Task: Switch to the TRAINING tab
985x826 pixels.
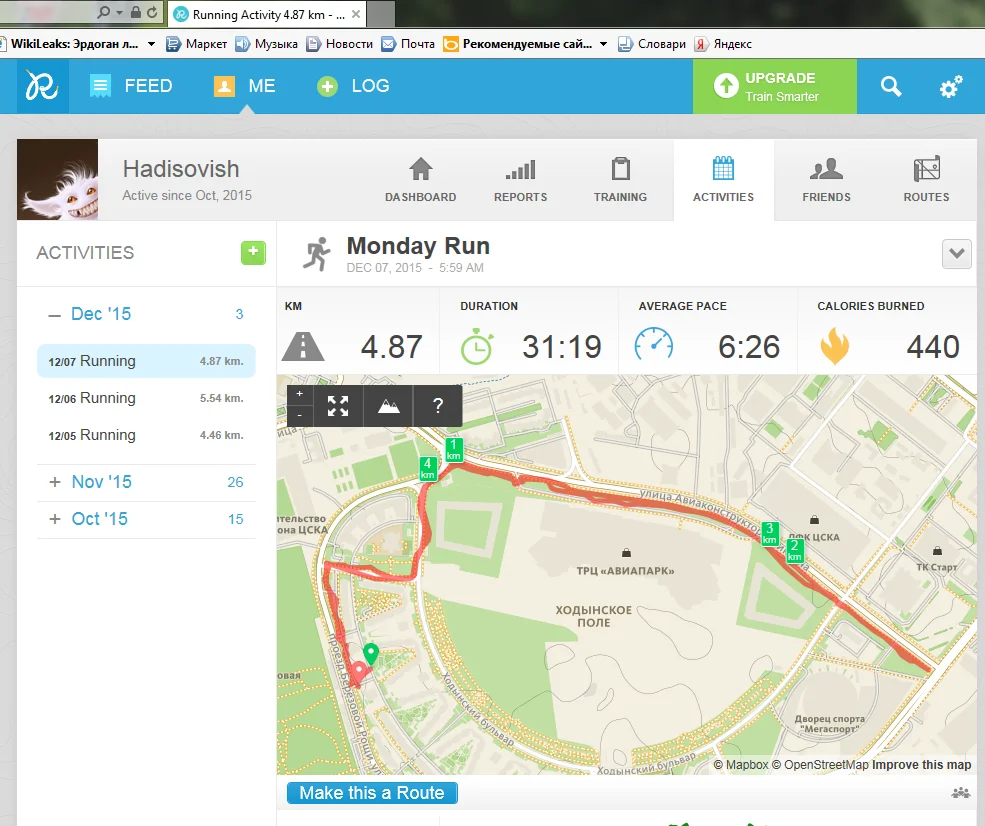Action: pyautogui.click(x=620, y=180)
